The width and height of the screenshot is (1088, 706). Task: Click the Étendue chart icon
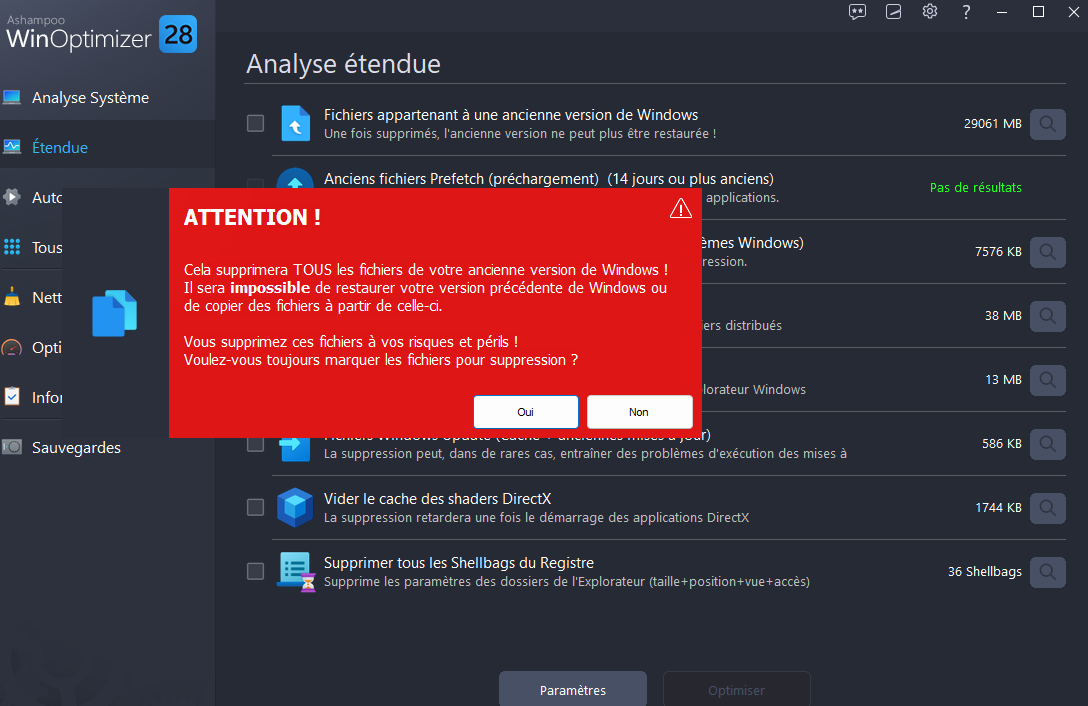click(x=12, y=147)
